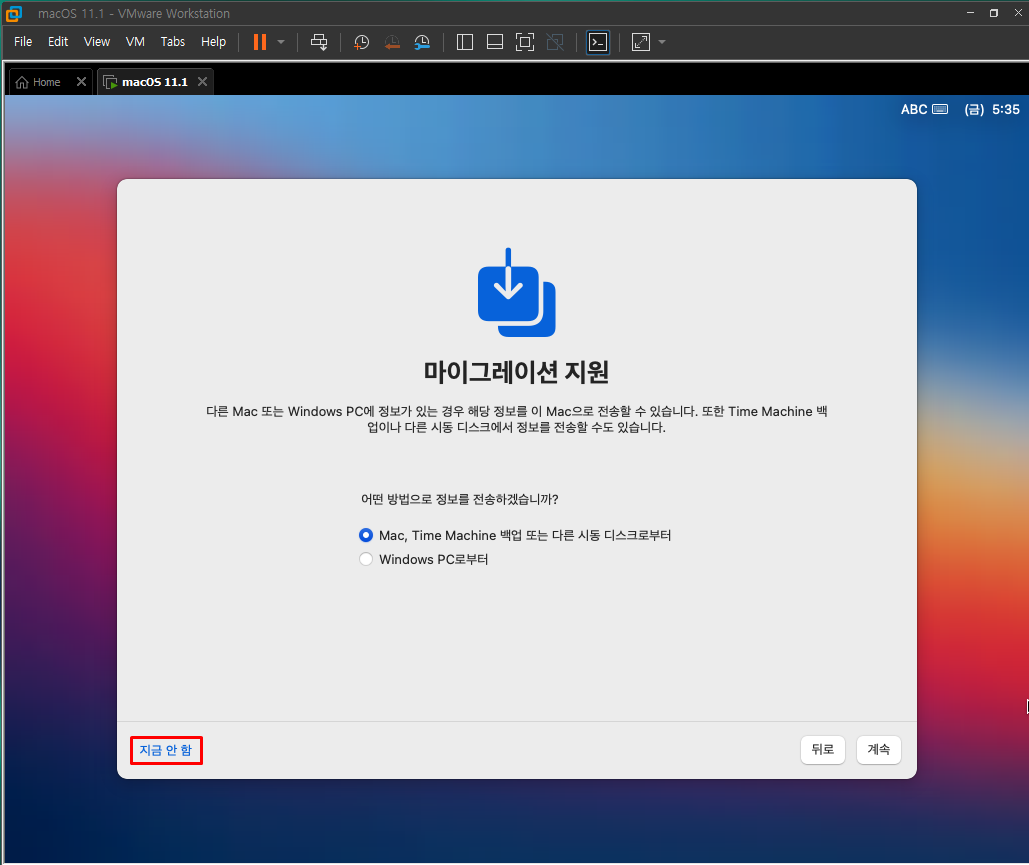1029x865 pixels.
Task: Click the Unity mode icon
Action: [x=555, y=42]
